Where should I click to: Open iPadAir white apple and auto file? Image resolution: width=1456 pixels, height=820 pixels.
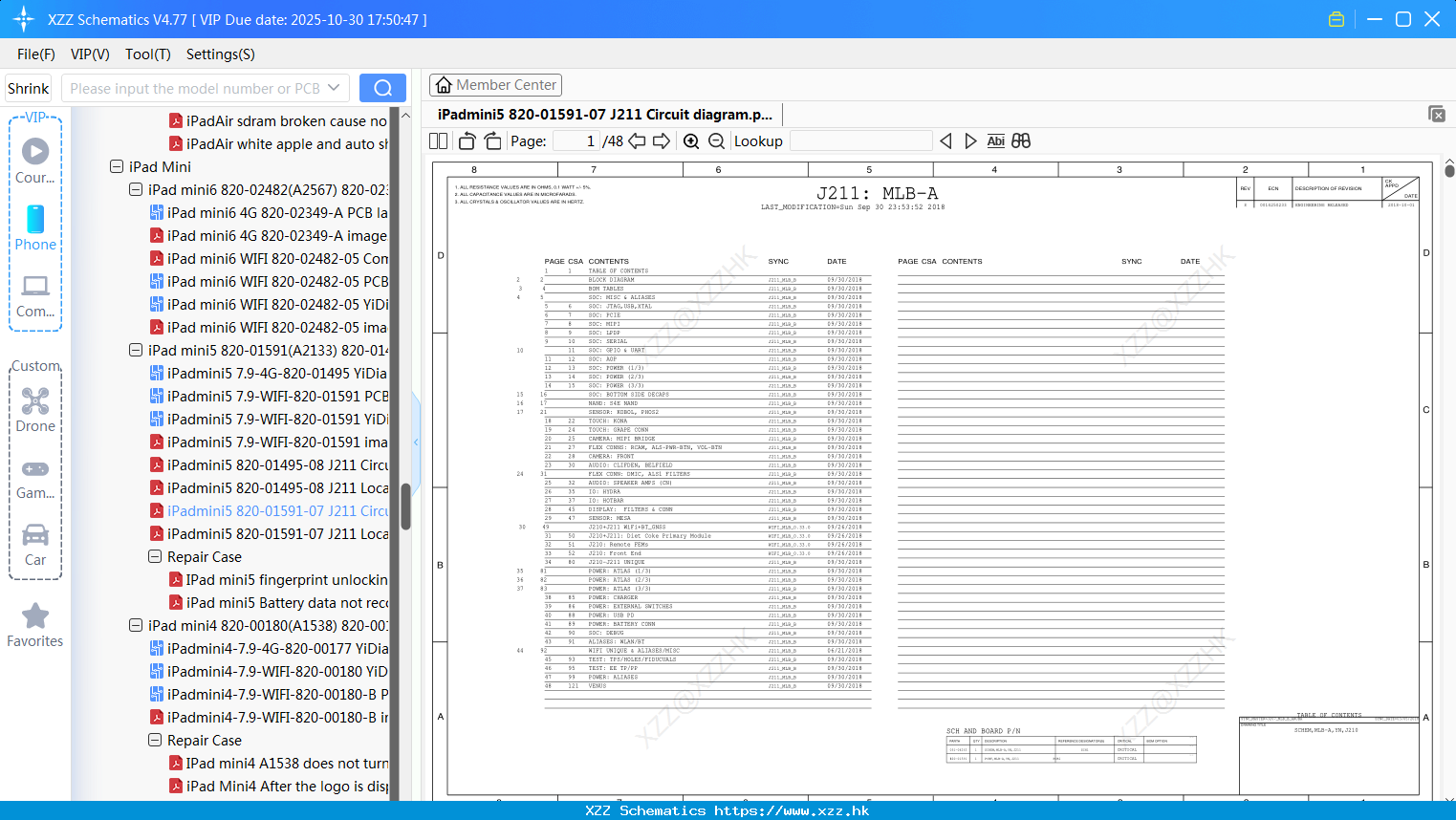pyautogui.click(x=278, y=143)
